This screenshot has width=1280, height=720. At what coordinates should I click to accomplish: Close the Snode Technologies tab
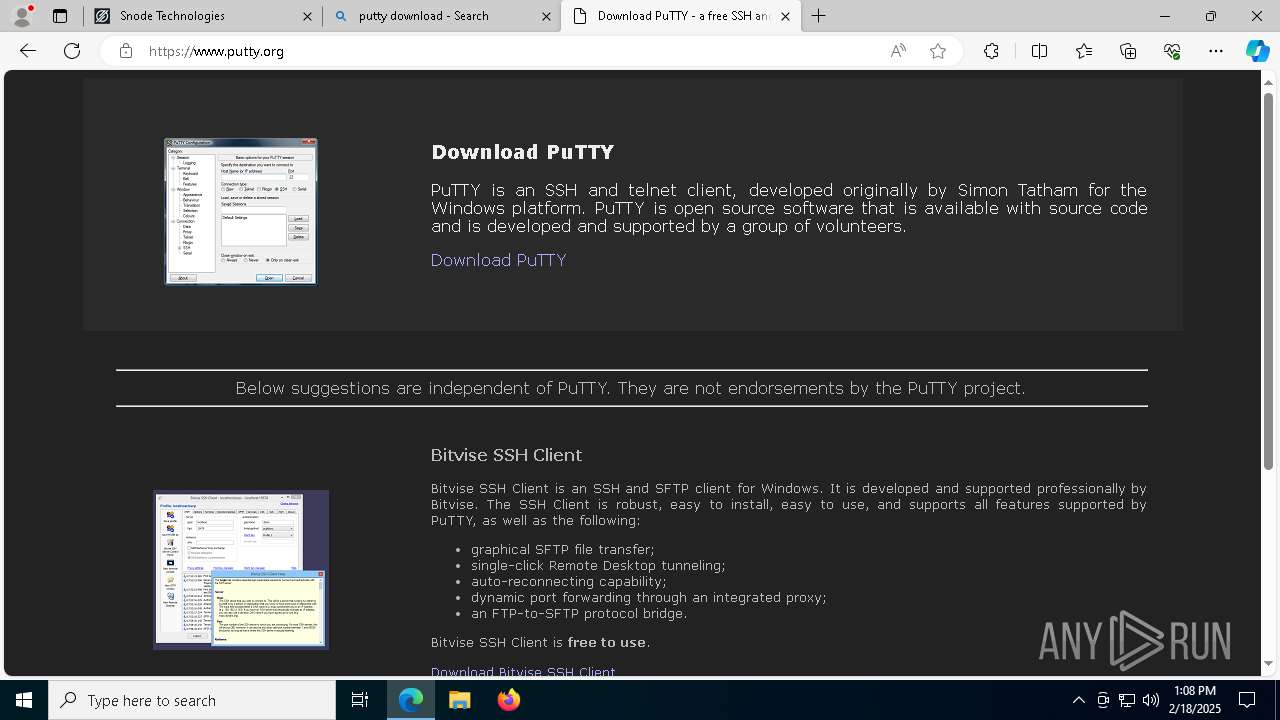[307, 16]
